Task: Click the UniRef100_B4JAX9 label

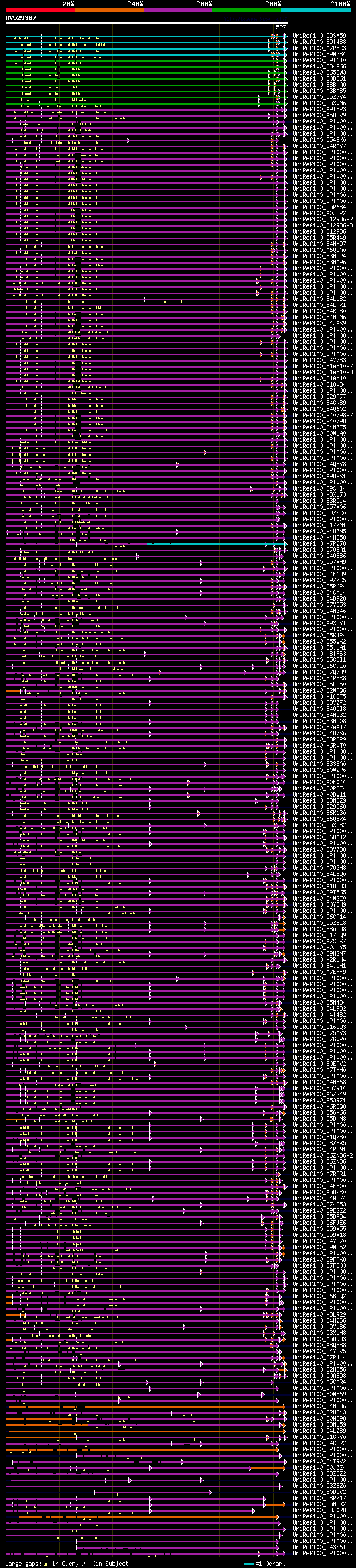Action: (x=319, y=323)
